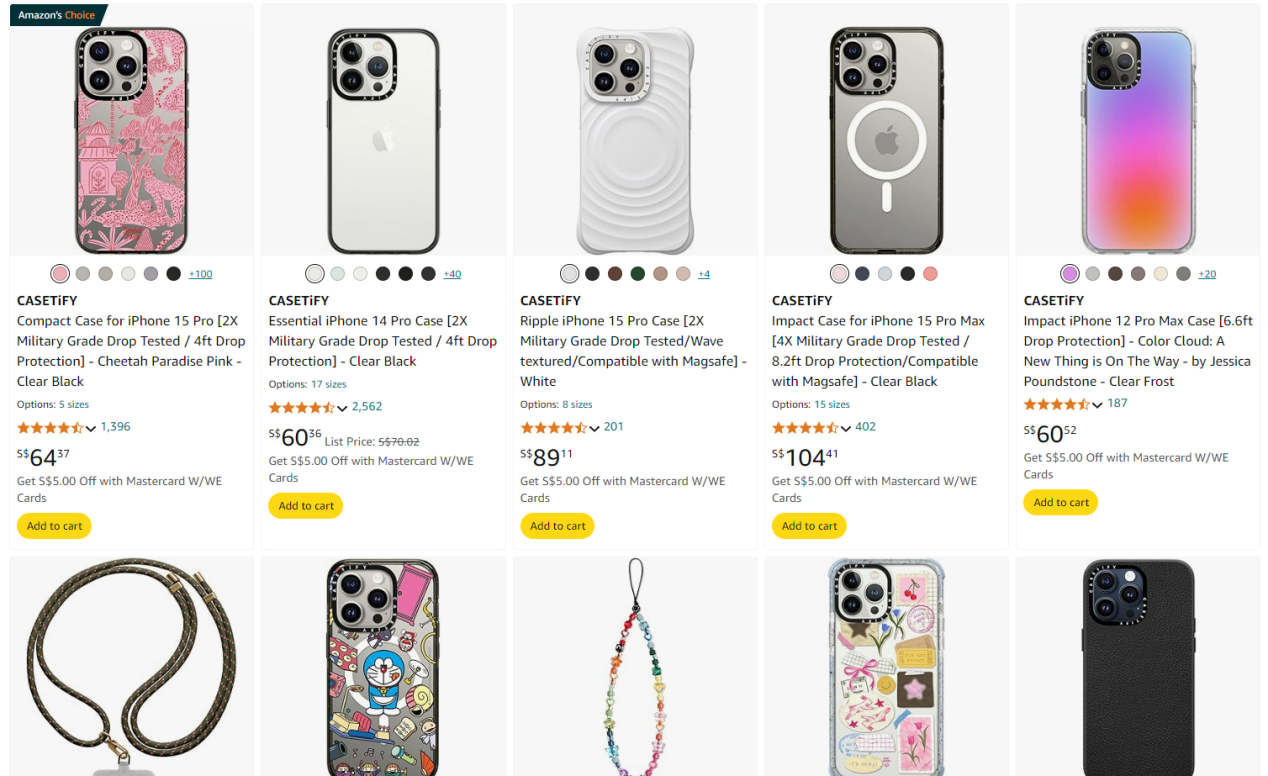
Task: Show +40 more color options
Action: 452,274
